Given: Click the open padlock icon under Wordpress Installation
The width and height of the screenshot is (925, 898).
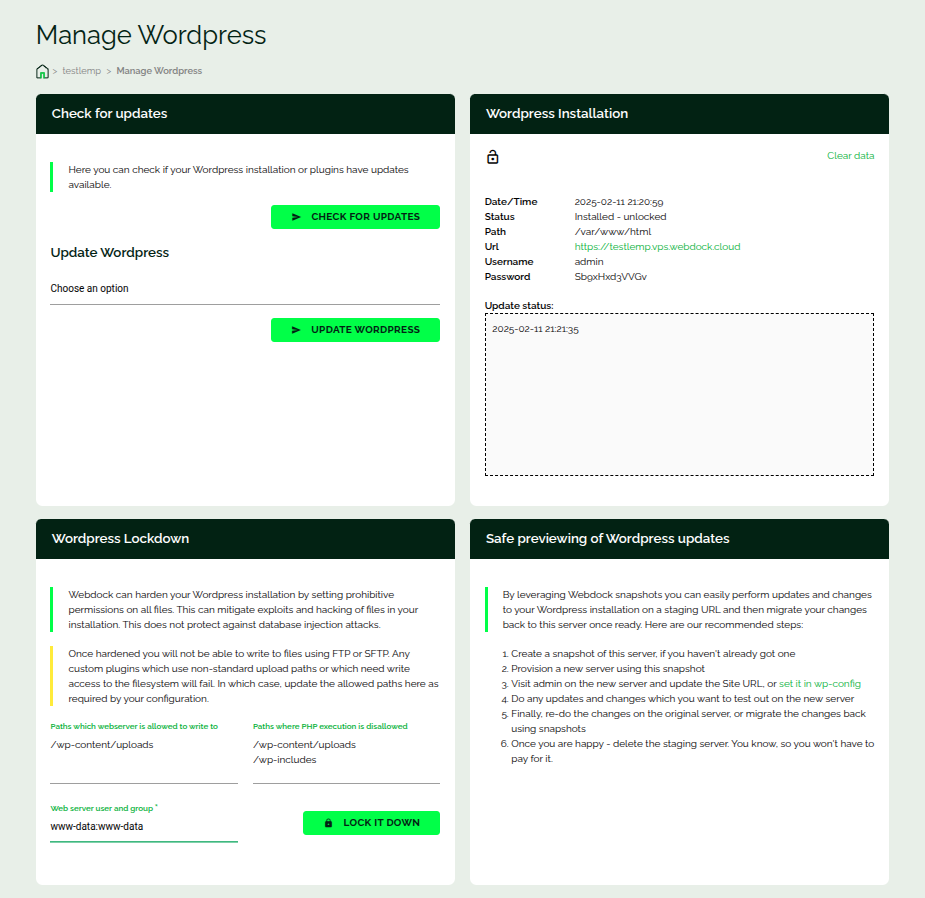Looking at the screenshot, I should pos(492,157).
